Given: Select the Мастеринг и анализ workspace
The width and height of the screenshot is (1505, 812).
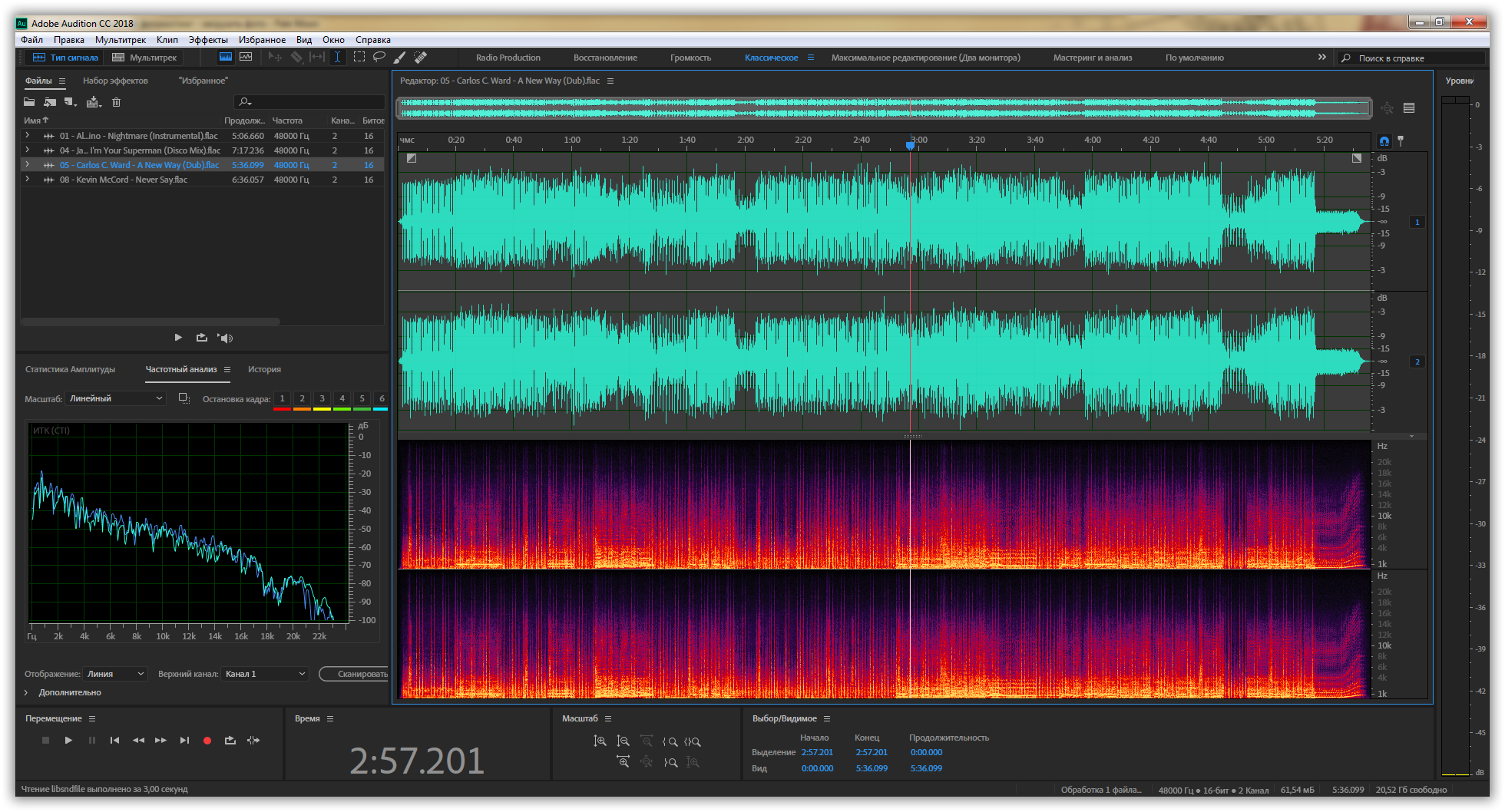Looking at the screenshot, I should click(x=1092, y=58).
